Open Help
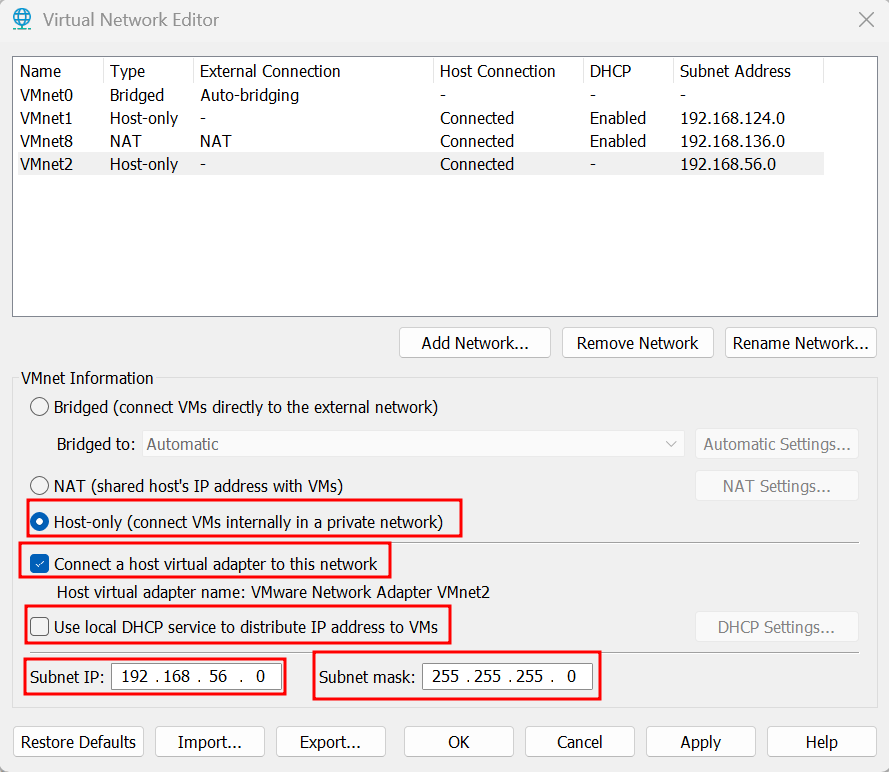Viewport: 889px width, 772px height. pyautogui.click(x=822, y=742)
